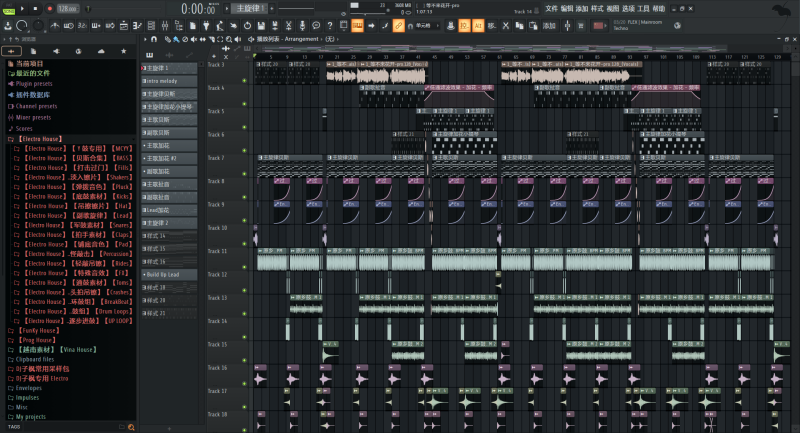
Task: Click the plugin picker plug icon
Action: (x=206, y=26)
